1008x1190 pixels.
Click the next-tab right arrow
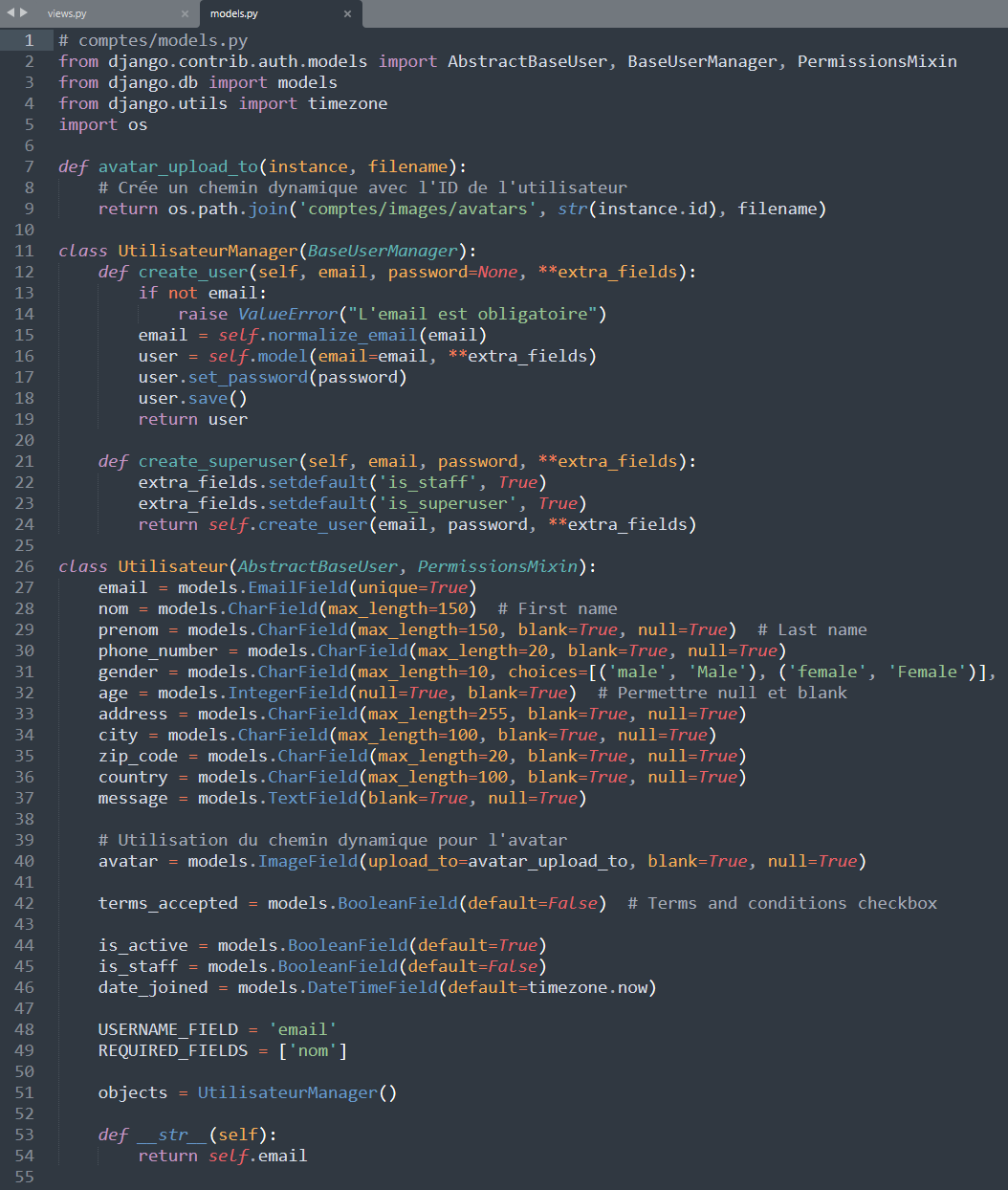[x=24, y=13]
